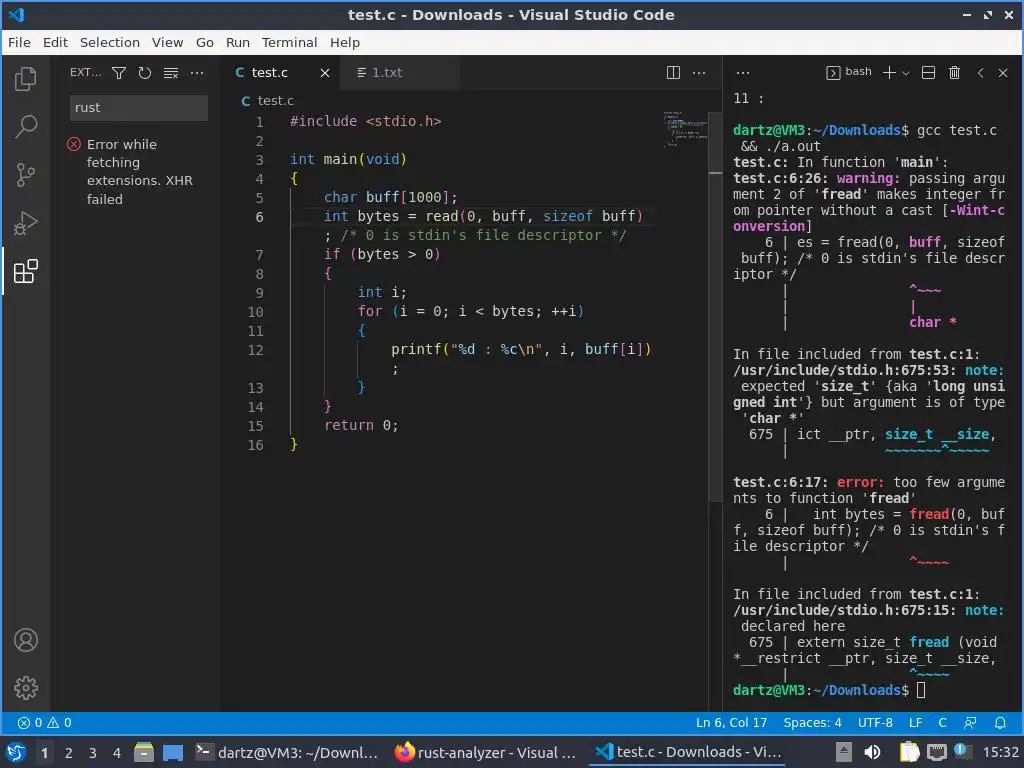Open the system start menu icon
Screen dimensions: 1024x768
(x=16, y=752)
